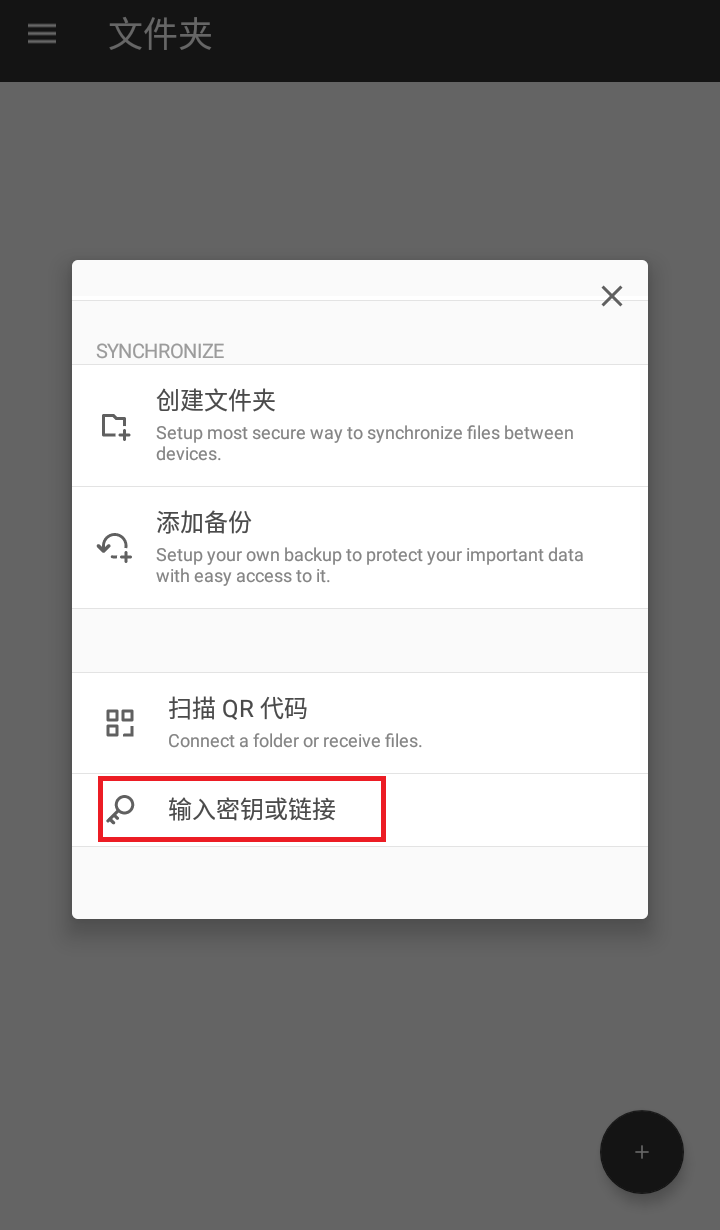
Task: Tap the SYNCHRONIZE section header
Action: coord(160,351)
